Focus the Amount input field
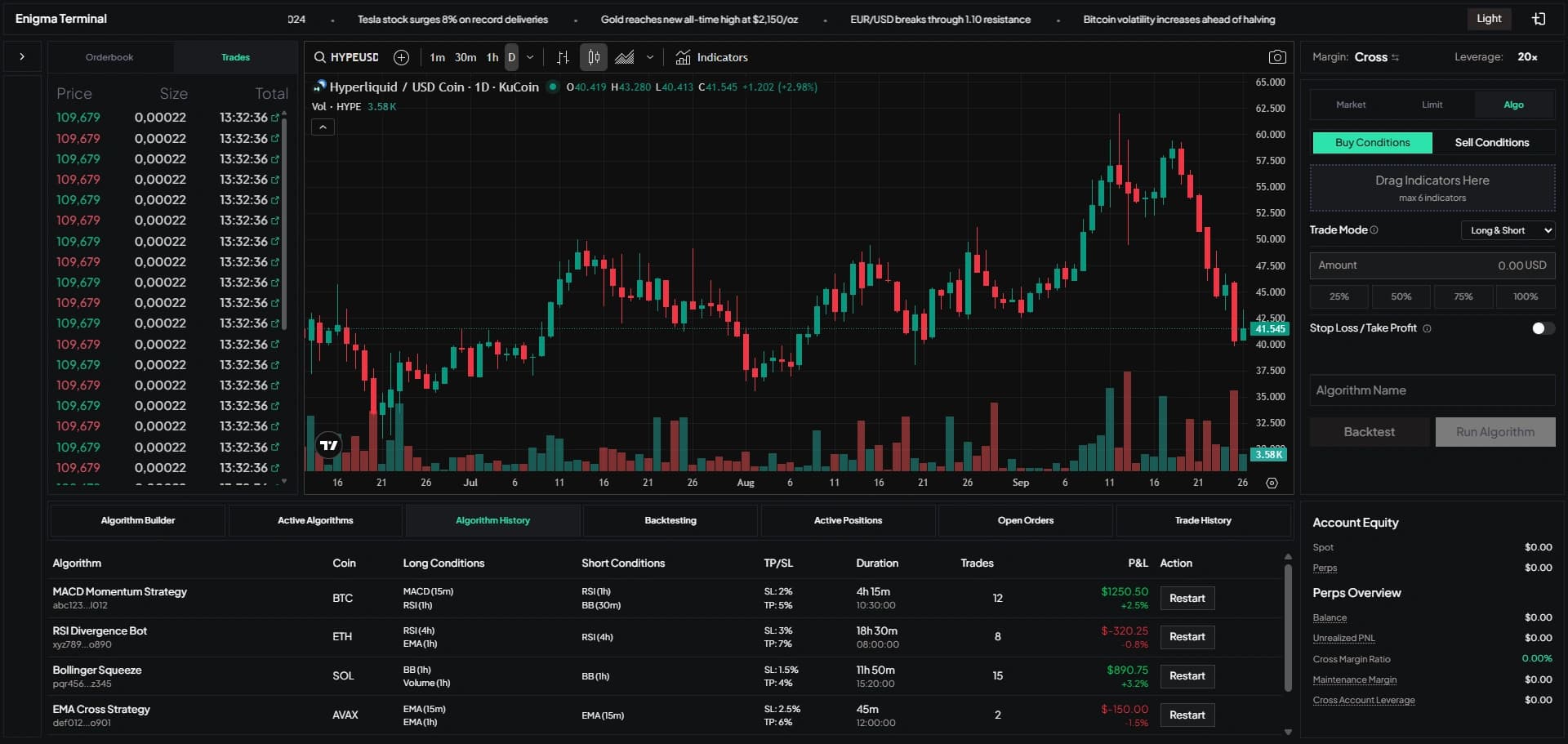Screen dimensions: 1568x744 1432,265
